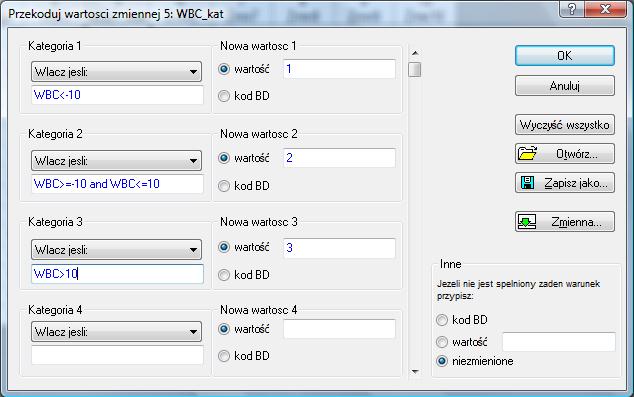
Task: Choose wartość radio in Inne section
Action: (442, 342)
